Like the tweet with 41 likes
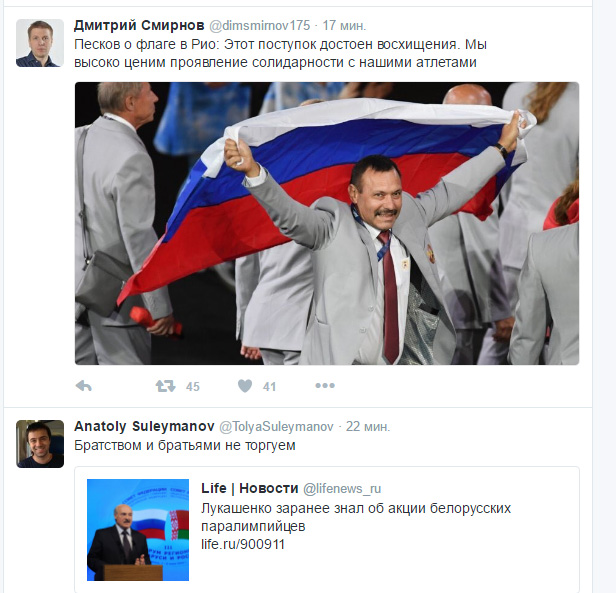 coord(245,386)
